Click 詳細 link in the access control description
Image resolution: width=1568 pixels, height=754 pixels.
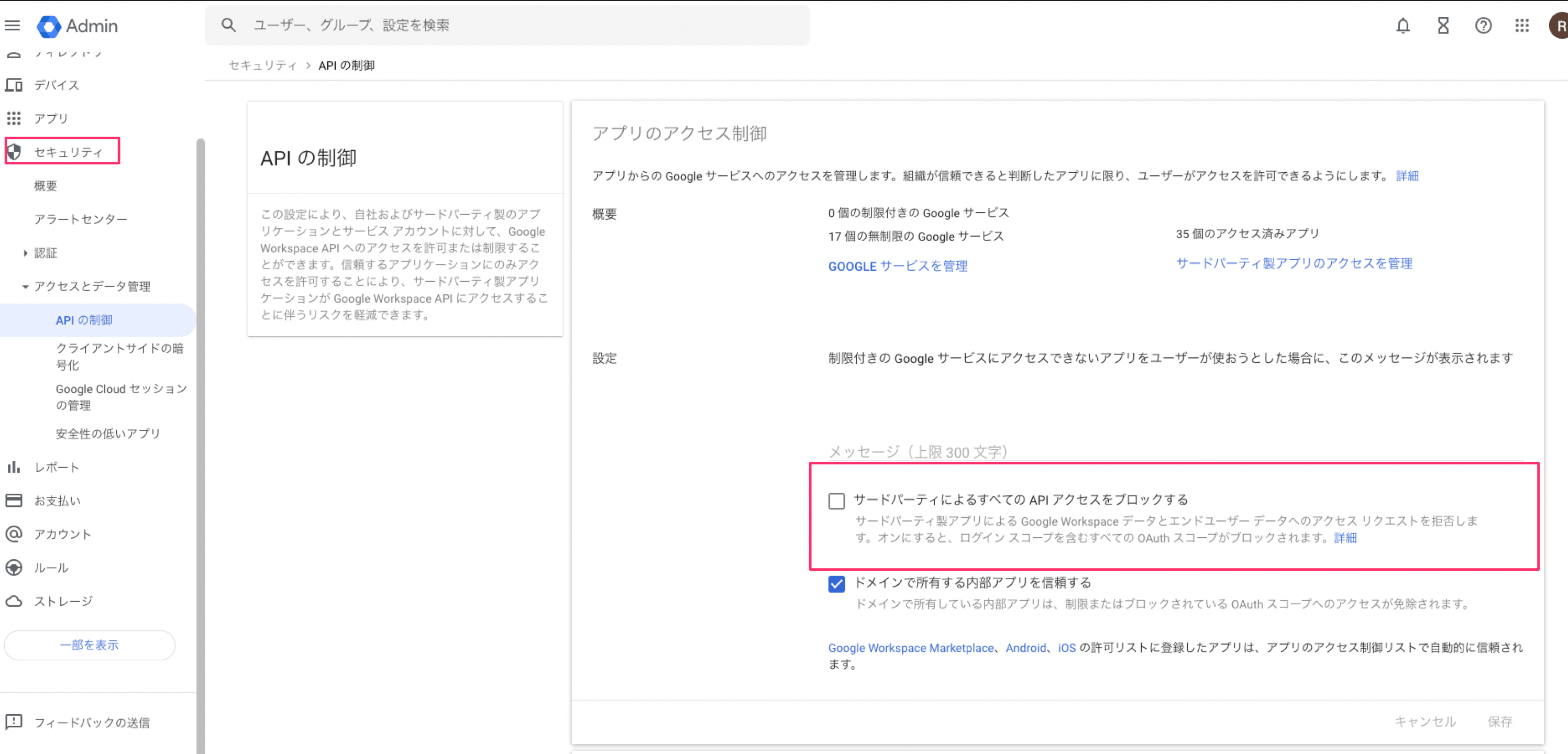tap(1407, 176)
